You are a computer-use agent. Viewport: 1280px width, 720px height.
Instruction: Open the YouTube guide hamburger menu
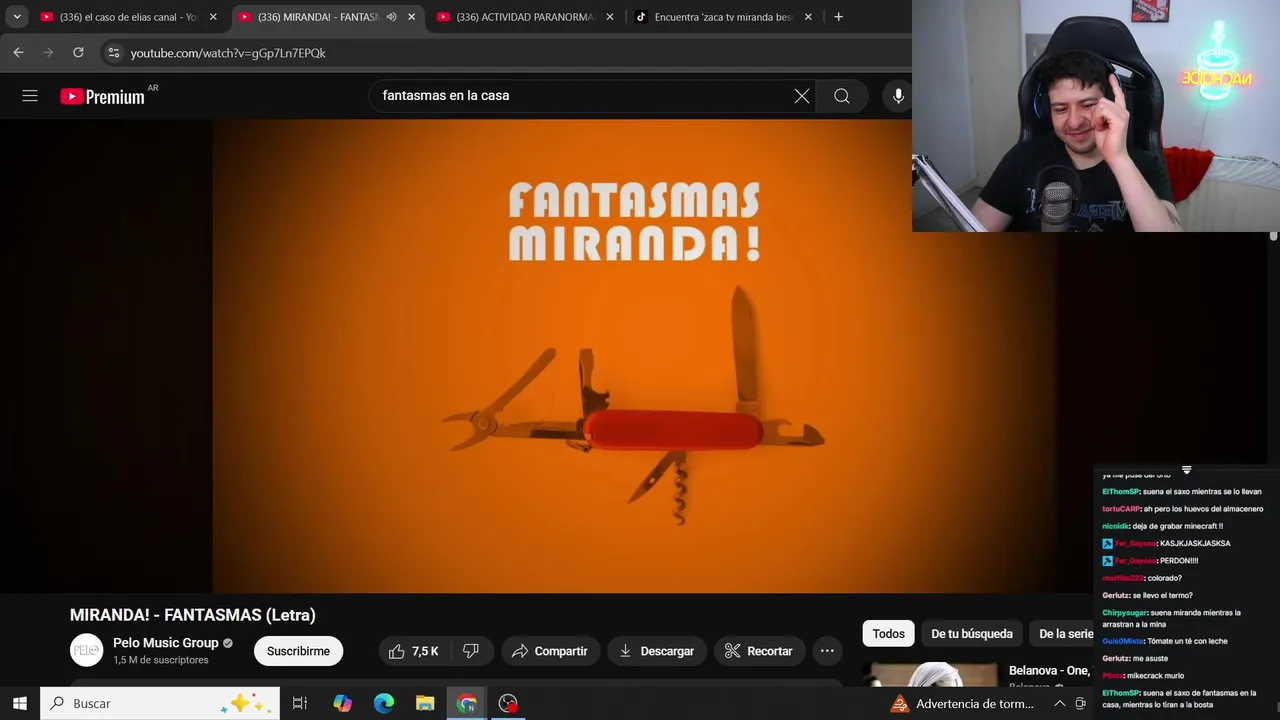coord(30,96)
